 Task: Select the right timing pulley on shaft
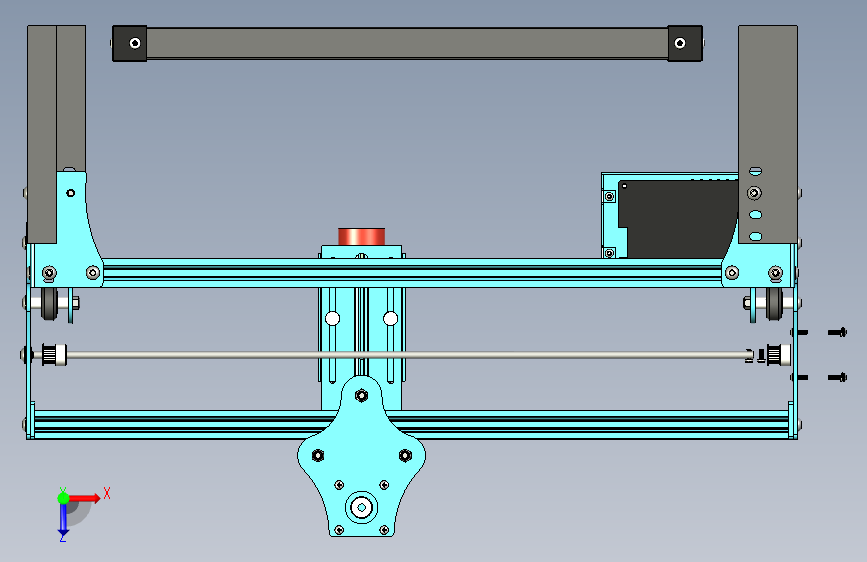(779, 355)
